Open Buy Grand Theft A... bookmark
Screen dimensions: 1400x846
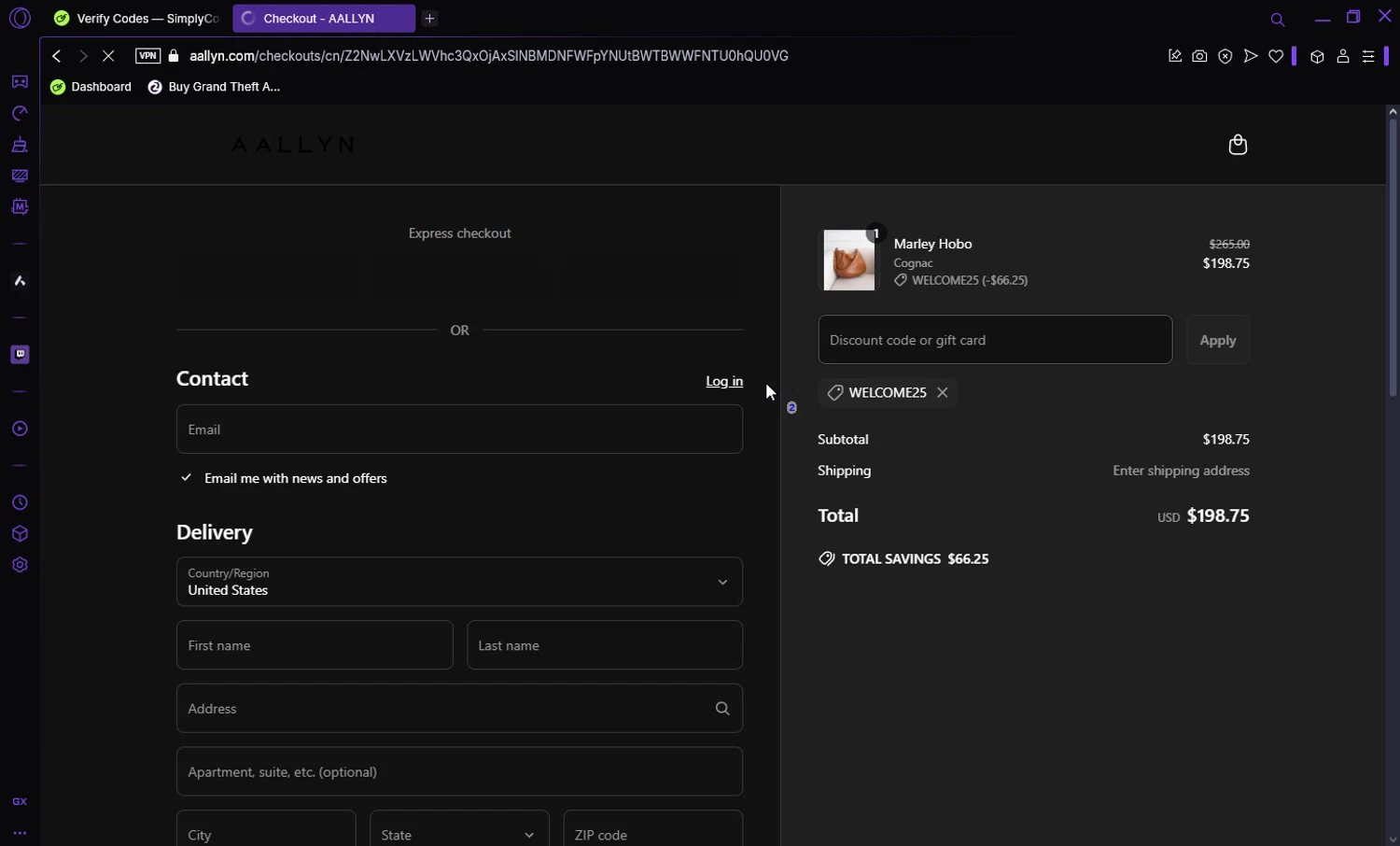(215, 87)
